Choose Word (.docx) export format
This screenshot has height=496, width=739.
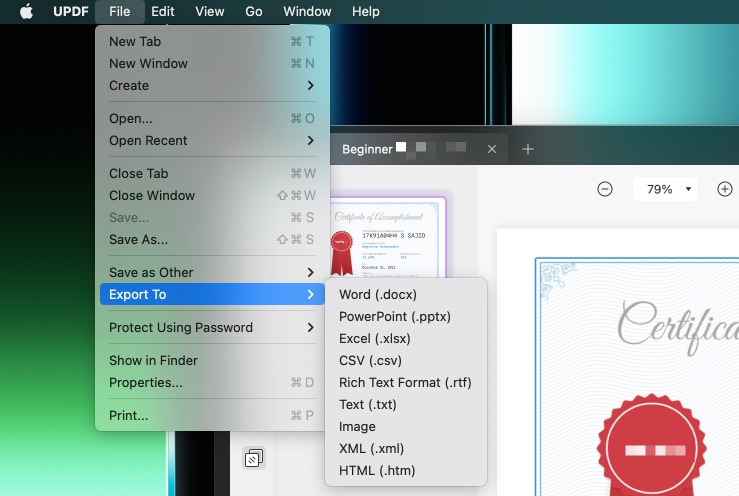pyautogui.click(x=378, y=295)
